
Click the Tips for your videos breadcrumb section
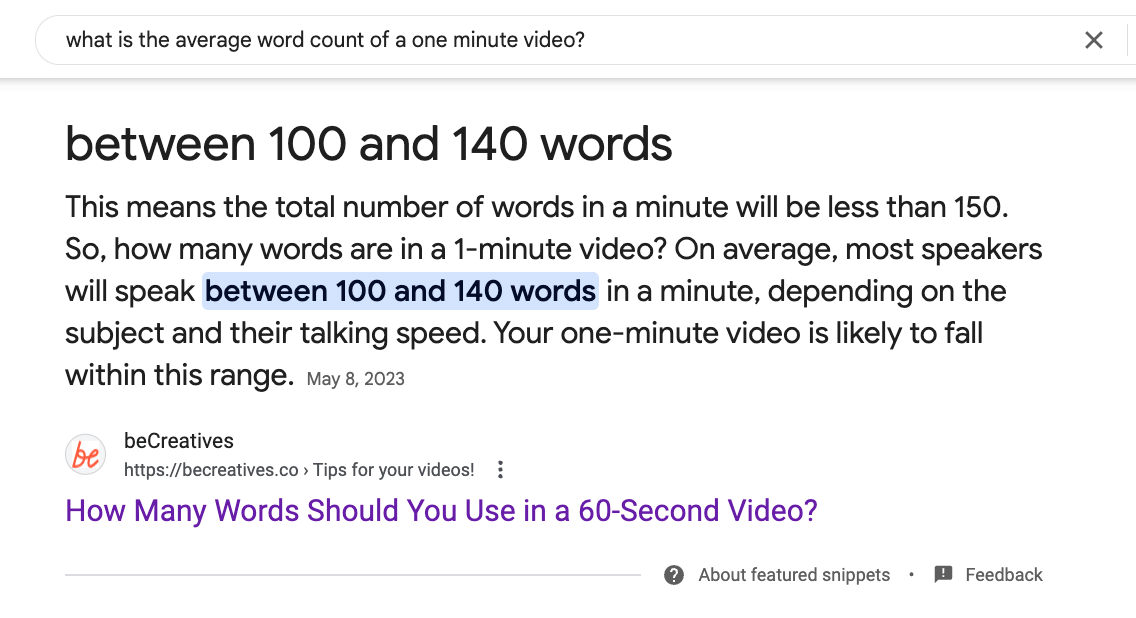tap(393, 469)
